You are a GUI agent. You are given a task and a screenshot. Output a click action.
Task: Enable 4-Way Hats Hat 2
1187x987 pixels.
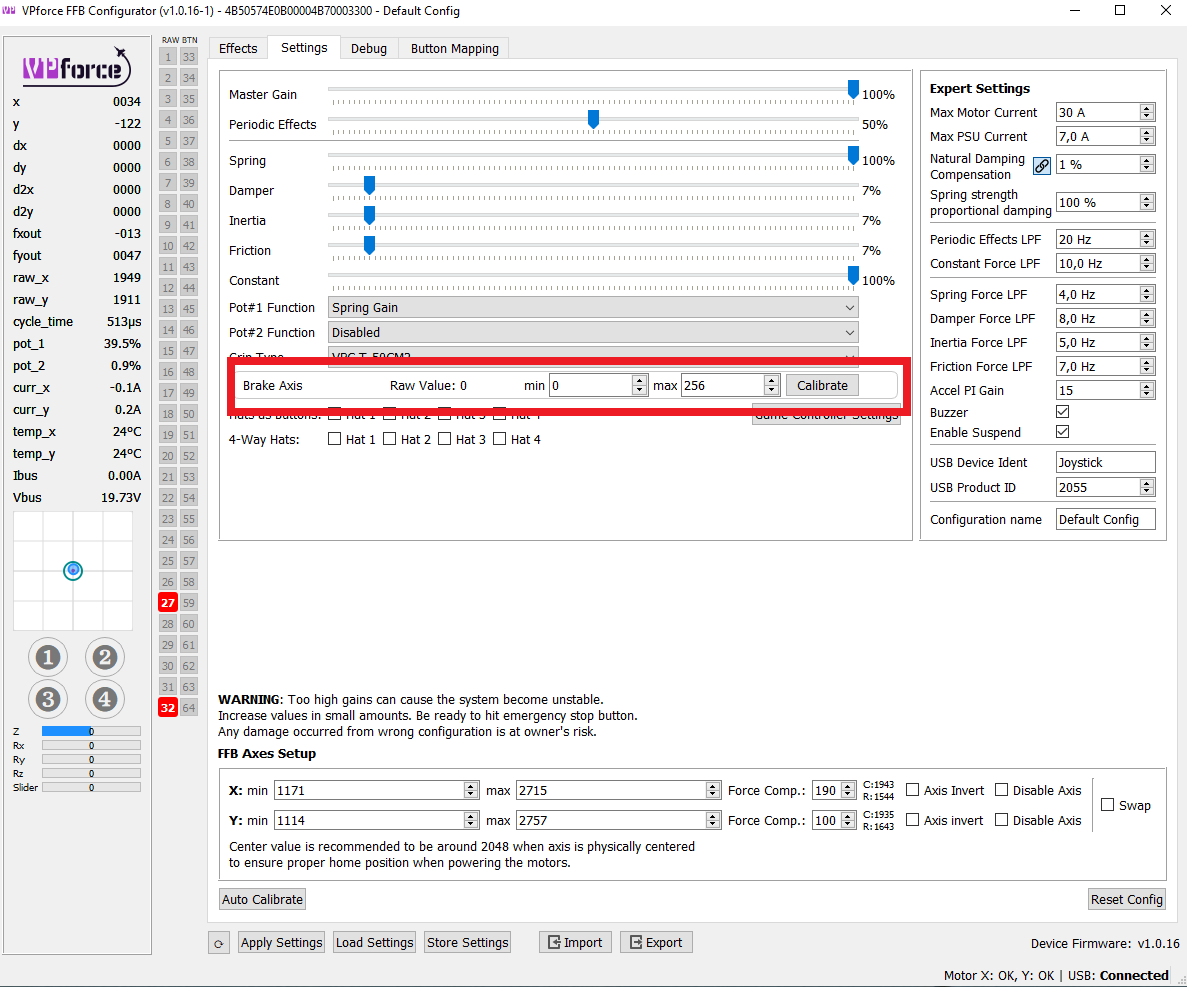pos(390,439)
